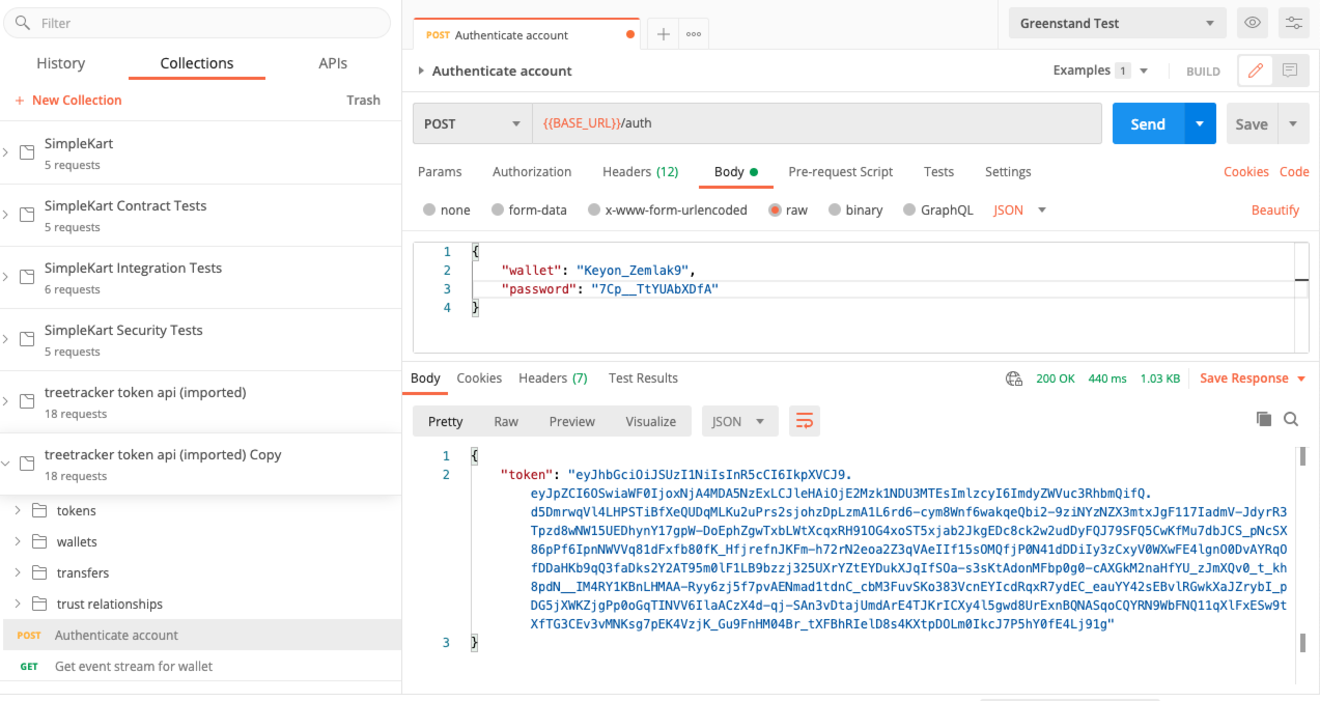Open new tab with plus icon
Viewport: 1320px width, 701px height.
663,34
